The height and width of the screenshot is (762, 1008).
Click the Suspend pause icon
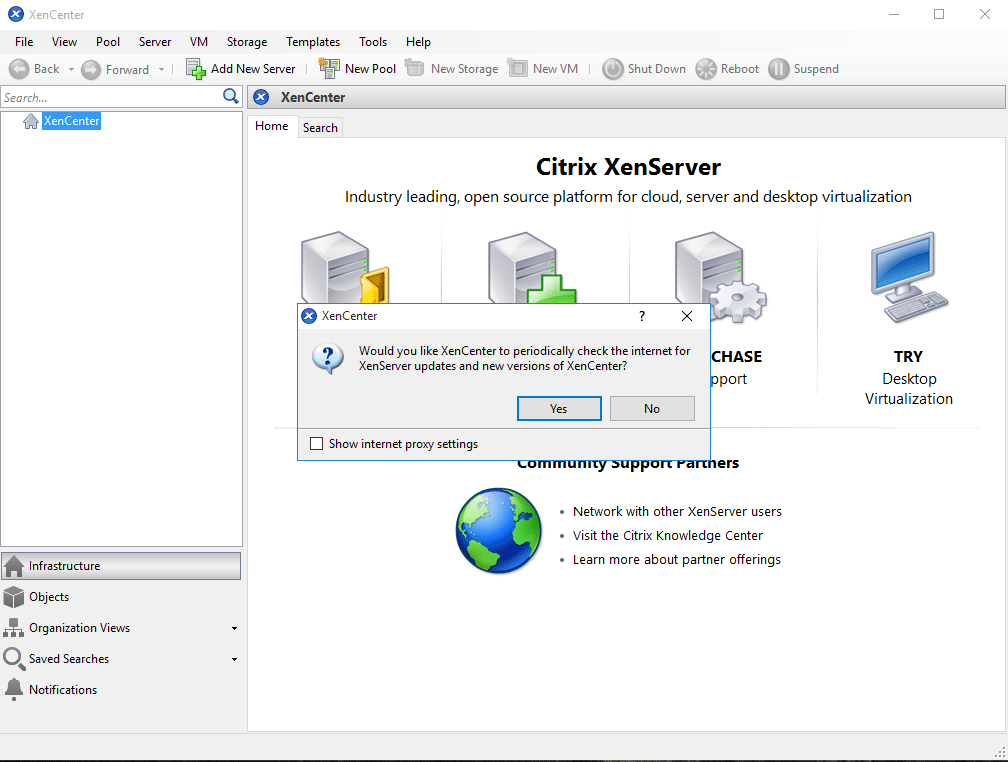tap(778, 69)
